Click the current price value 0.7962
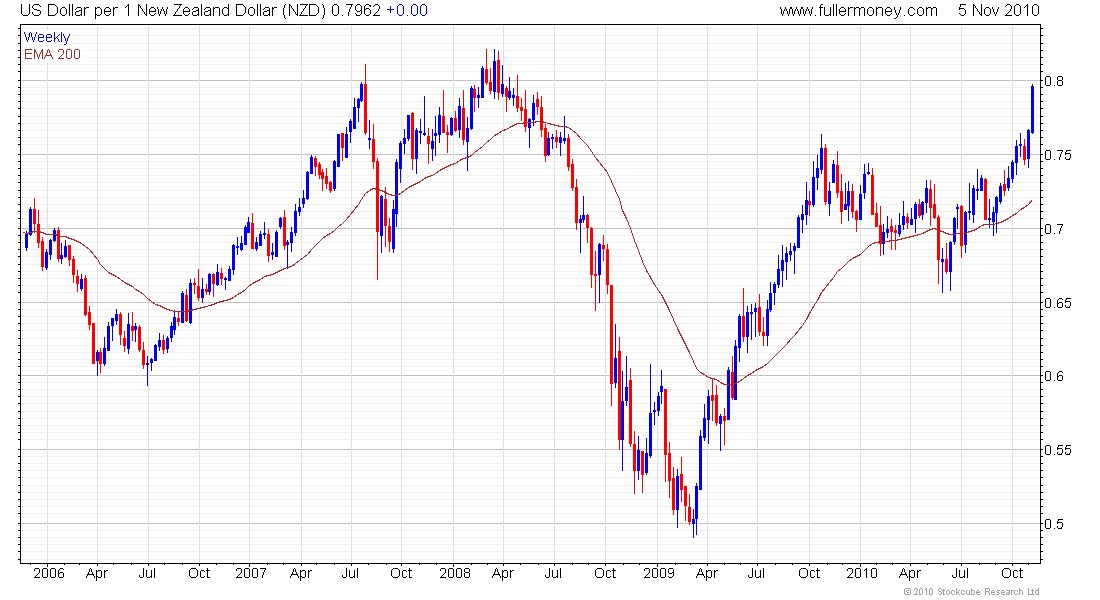Screen dimensions: 1100x600 pyautogui.click(x=356, y=11)
